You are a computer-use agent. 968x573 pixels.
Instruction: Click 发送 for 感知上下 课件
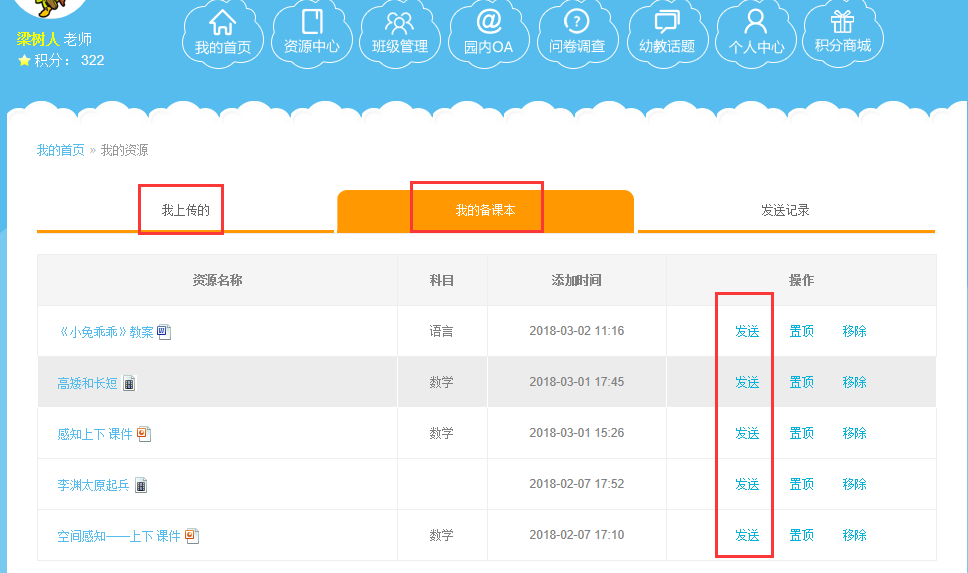[747, 433]
